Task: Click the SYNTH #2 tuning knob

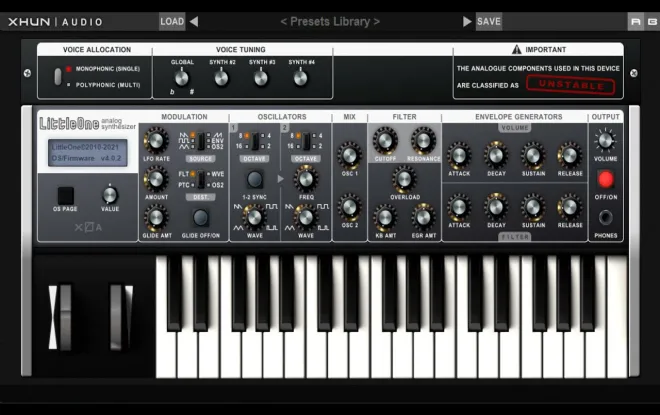Action: click(x=221, y=78)
